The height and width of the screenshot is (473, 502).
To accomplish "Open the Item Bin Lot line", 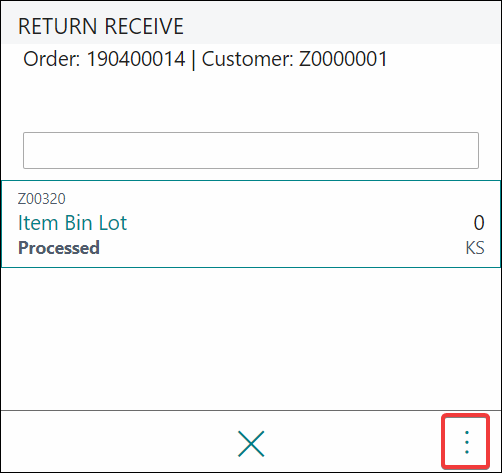I will click(72, 223).
